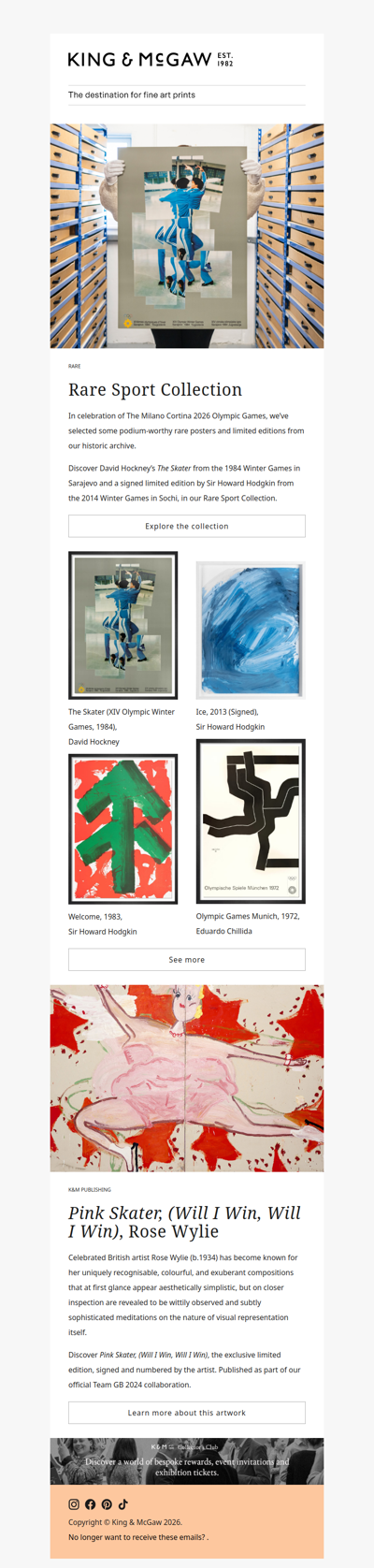Click the unsubscribe 'No longer want' link
374x1568 pixels.
(138, 1537)
